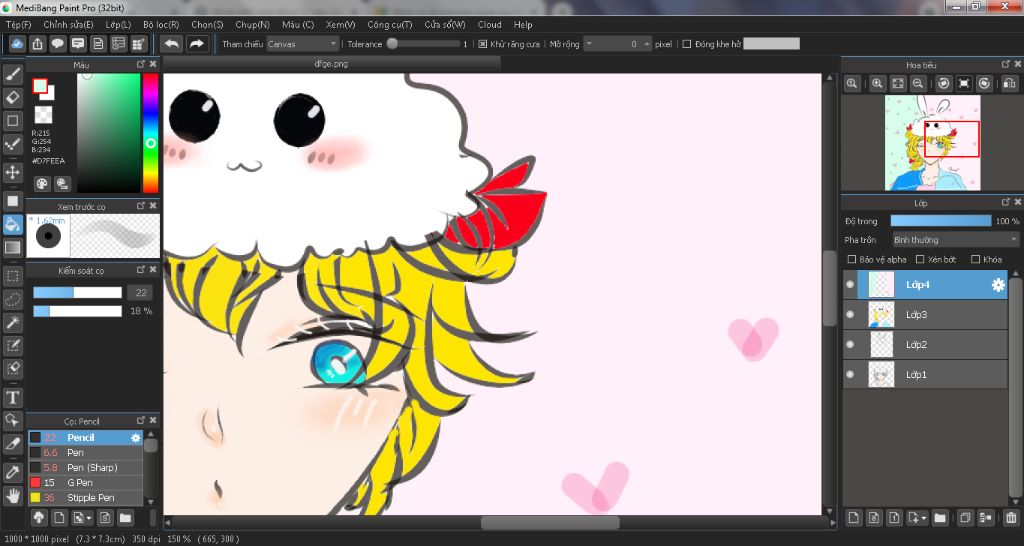Zoom out on navigator panel
Viewport: 1024px width, 546px height.
(x=918, y=84)
